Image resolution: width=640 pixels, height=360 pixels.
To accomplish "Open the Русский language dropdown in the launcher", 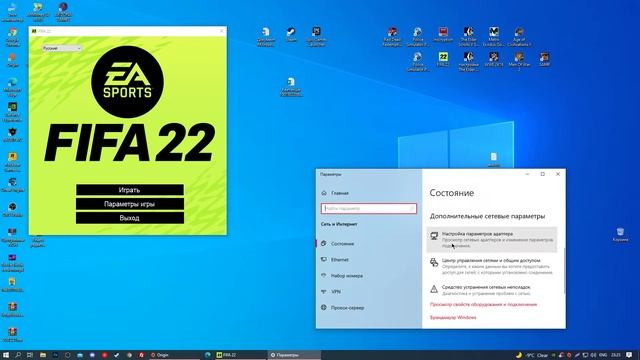I will pos(62,48).
